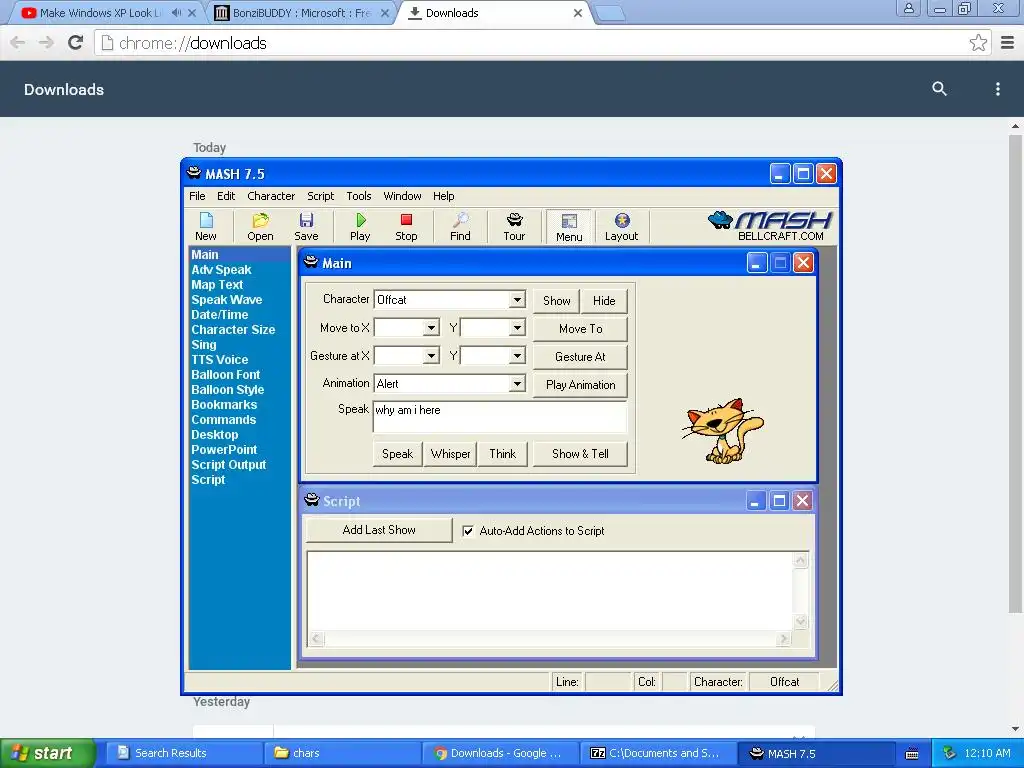Image resolution: width=1024 pixels, height=768 pixels.
Task: Select Adv Speak in the sidebar
Action: (x=221, y=270)
